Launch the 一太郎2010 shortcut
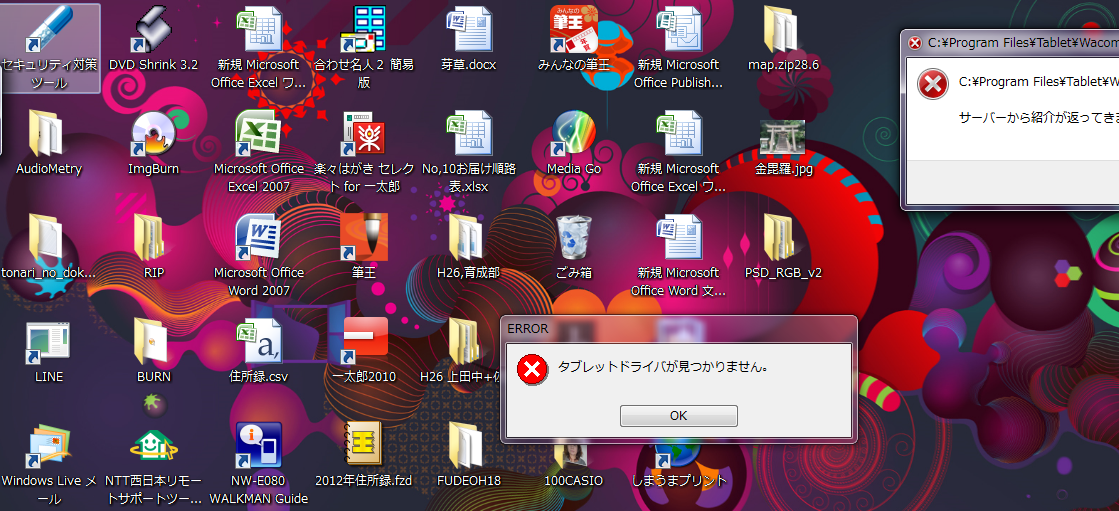Image resolution: width=1119 pixels, height=511 pixels. [364, 351]
